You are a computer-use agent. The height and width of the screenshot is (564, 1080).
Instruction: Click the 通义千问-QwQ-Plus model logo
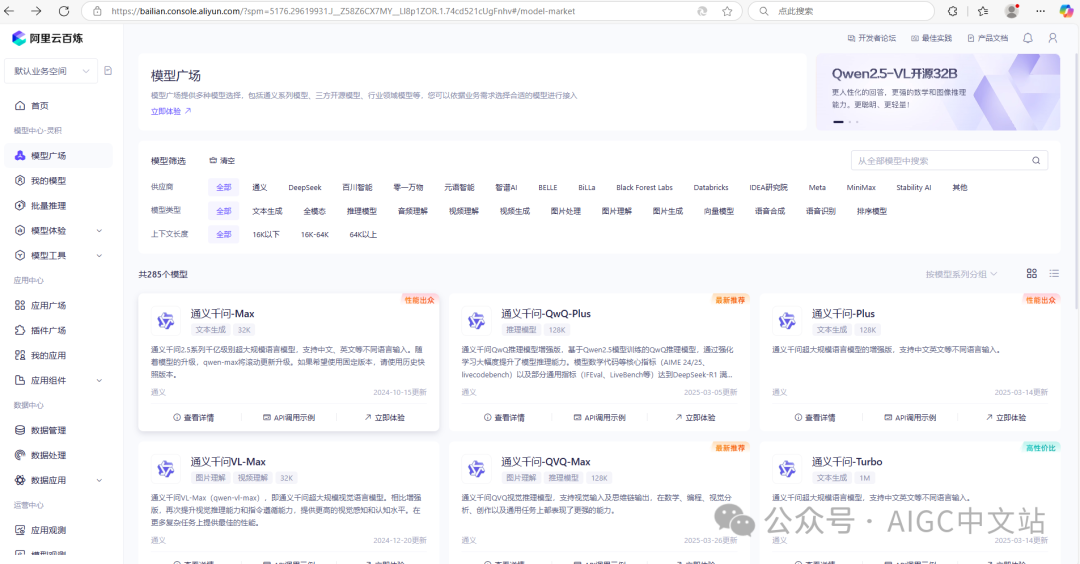pyautogui.click(x=477, y=320)
